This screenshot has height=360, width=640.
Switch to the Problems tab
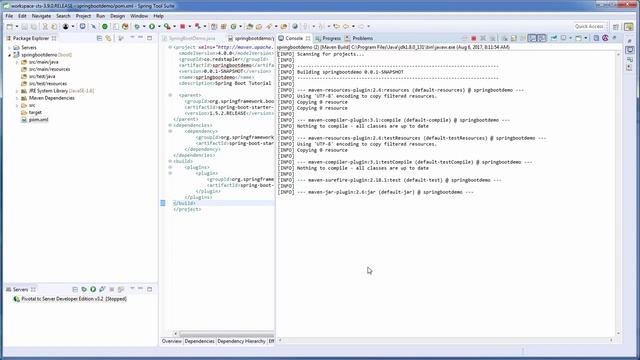tap(359, 38)
